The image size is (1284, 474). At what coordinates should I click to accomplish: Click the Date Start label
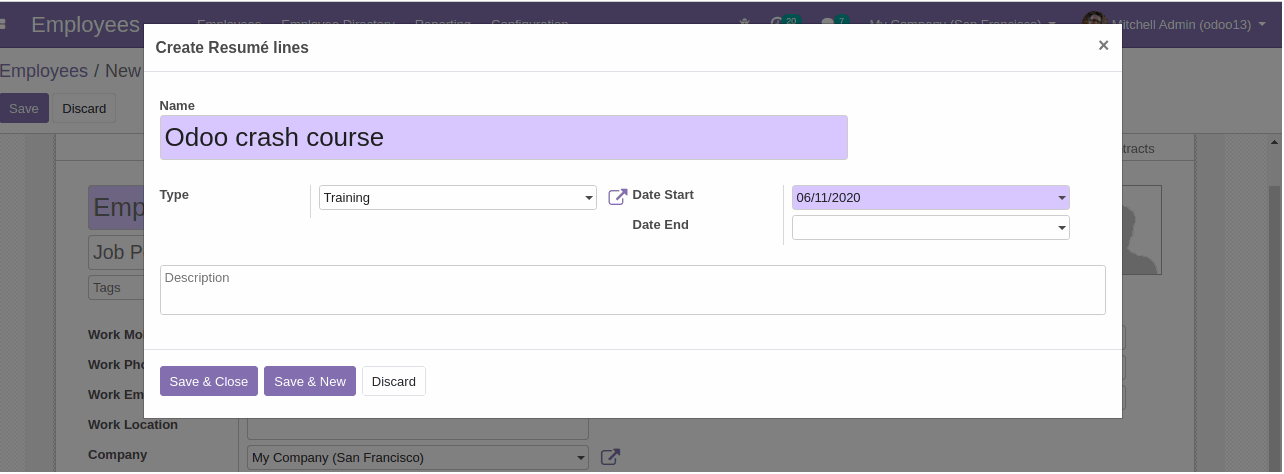(663, 195)
